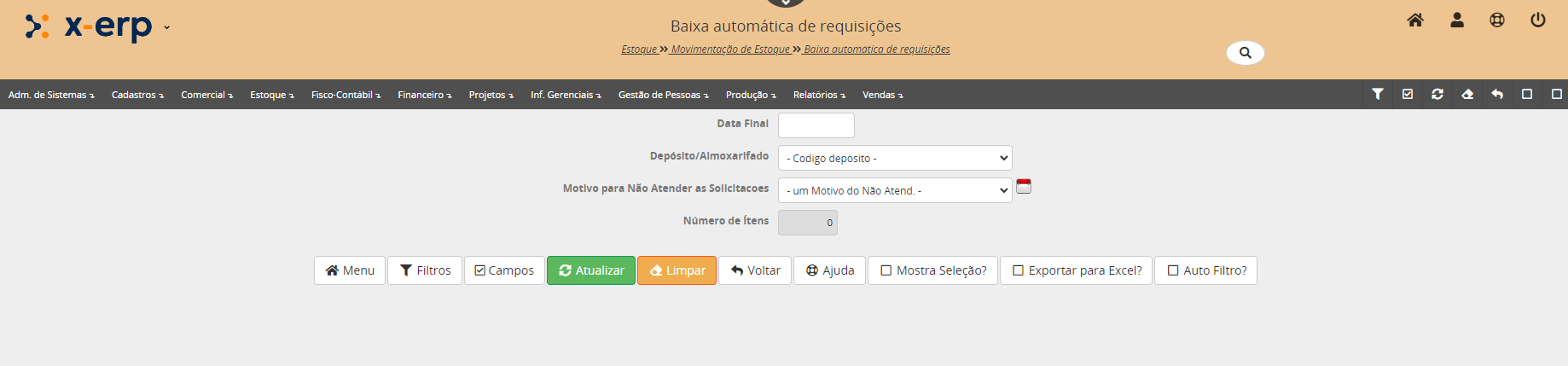Click the home icon in the header
1568x366 pixels.
click(x=1415, y=20)
